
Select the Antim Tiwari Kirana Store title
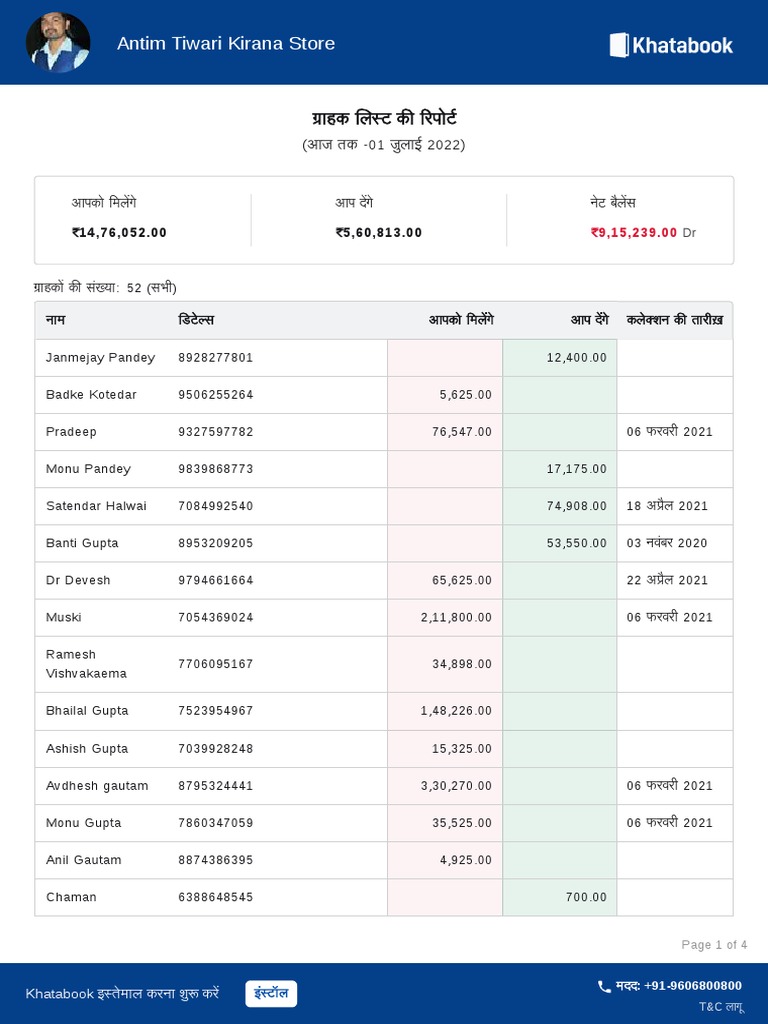coord(226,43)
